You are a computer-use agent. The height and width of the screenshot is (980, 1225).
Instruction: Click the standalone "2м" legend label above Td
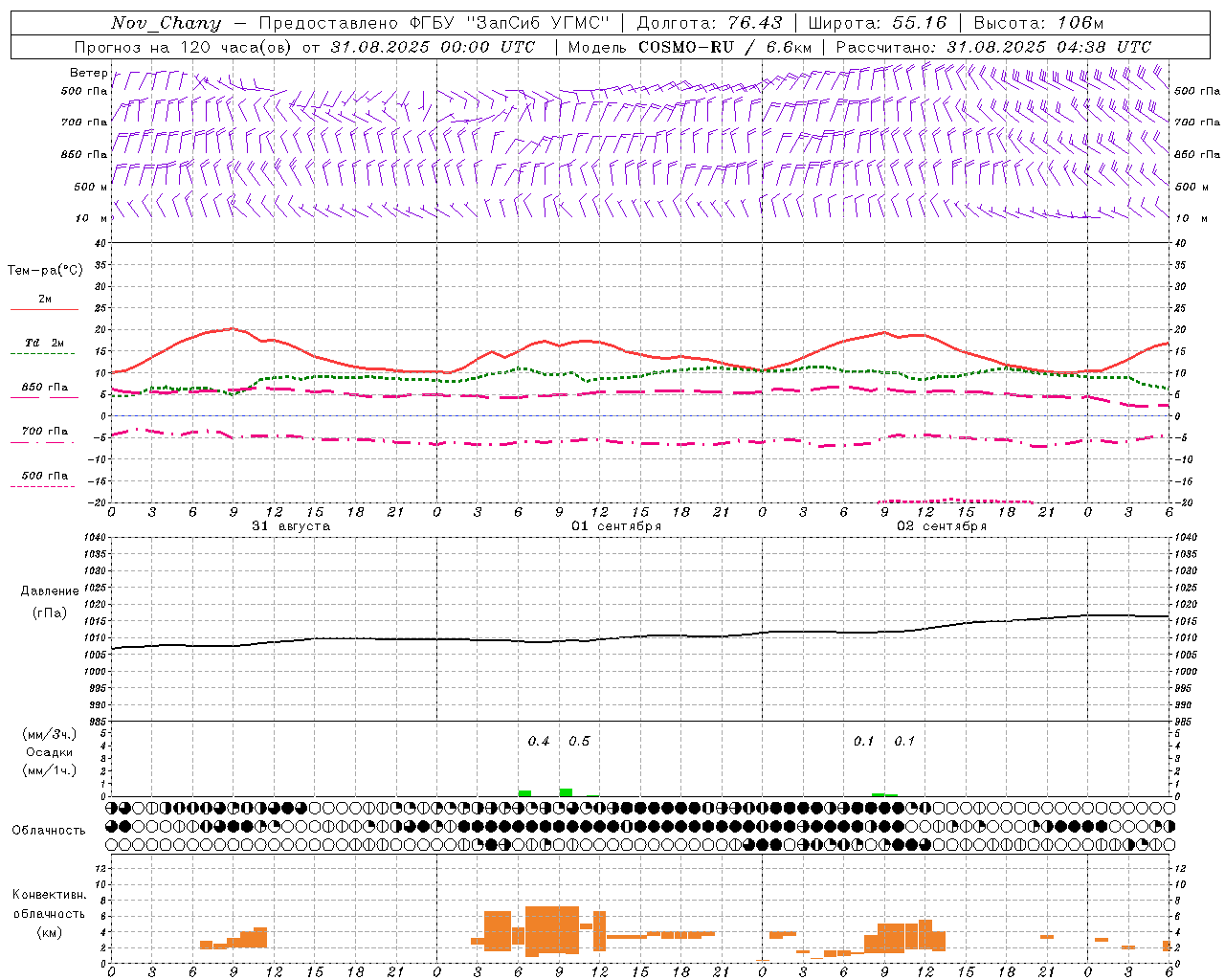[x=45, y=300]
